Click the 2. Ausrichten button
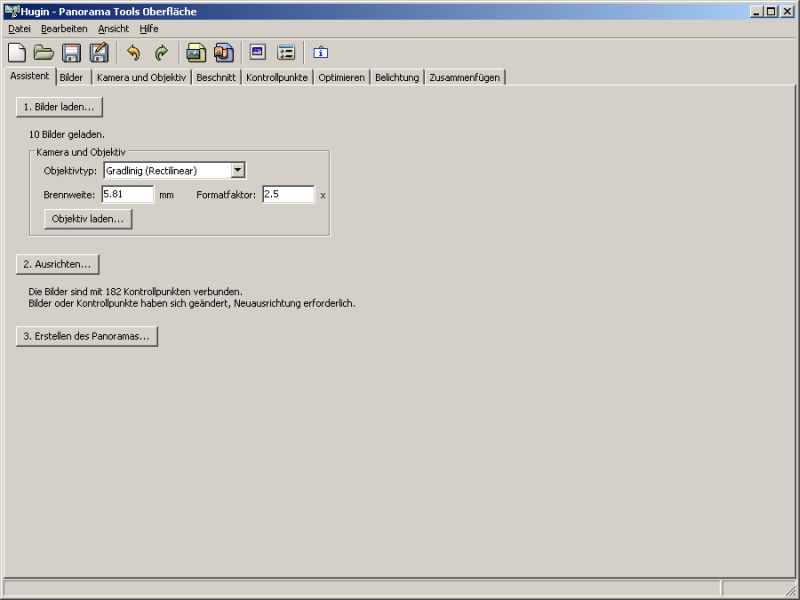The image size is (800, 600). tap(57, 264)
